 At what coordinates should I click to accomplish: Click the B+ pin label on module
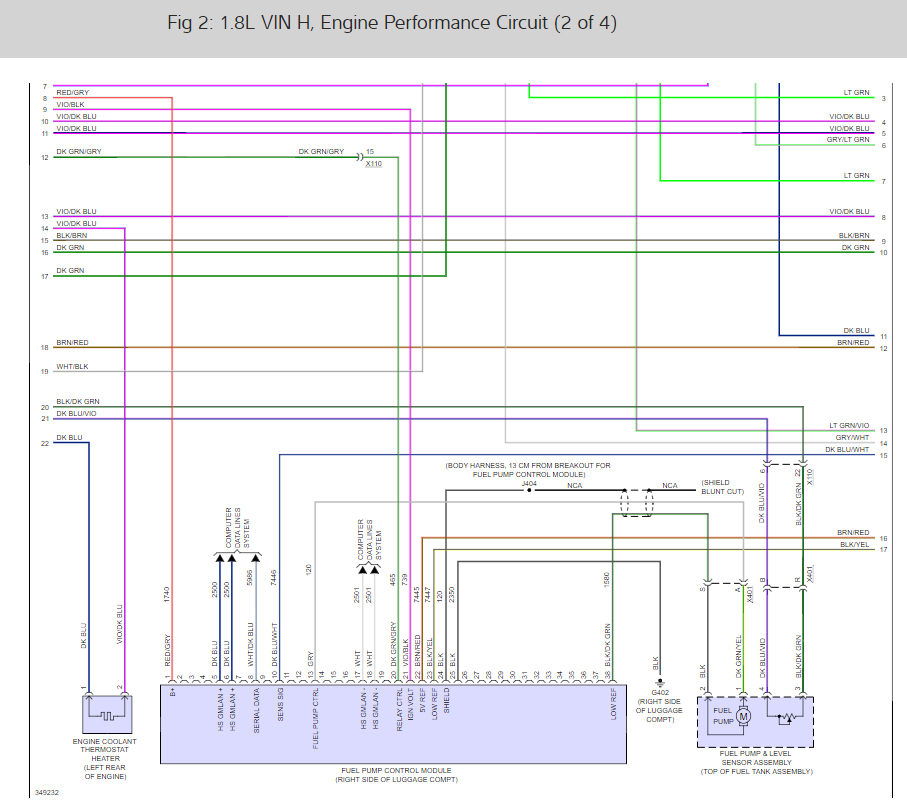(172, 691)
